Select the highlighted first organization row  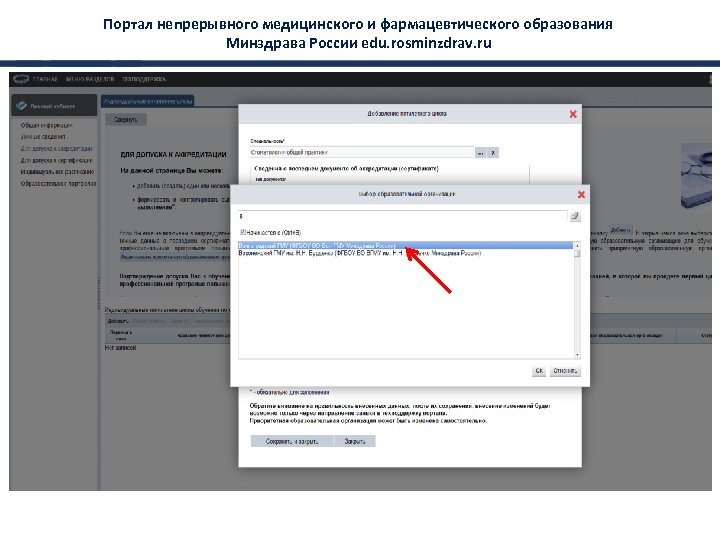pos(406,246)
